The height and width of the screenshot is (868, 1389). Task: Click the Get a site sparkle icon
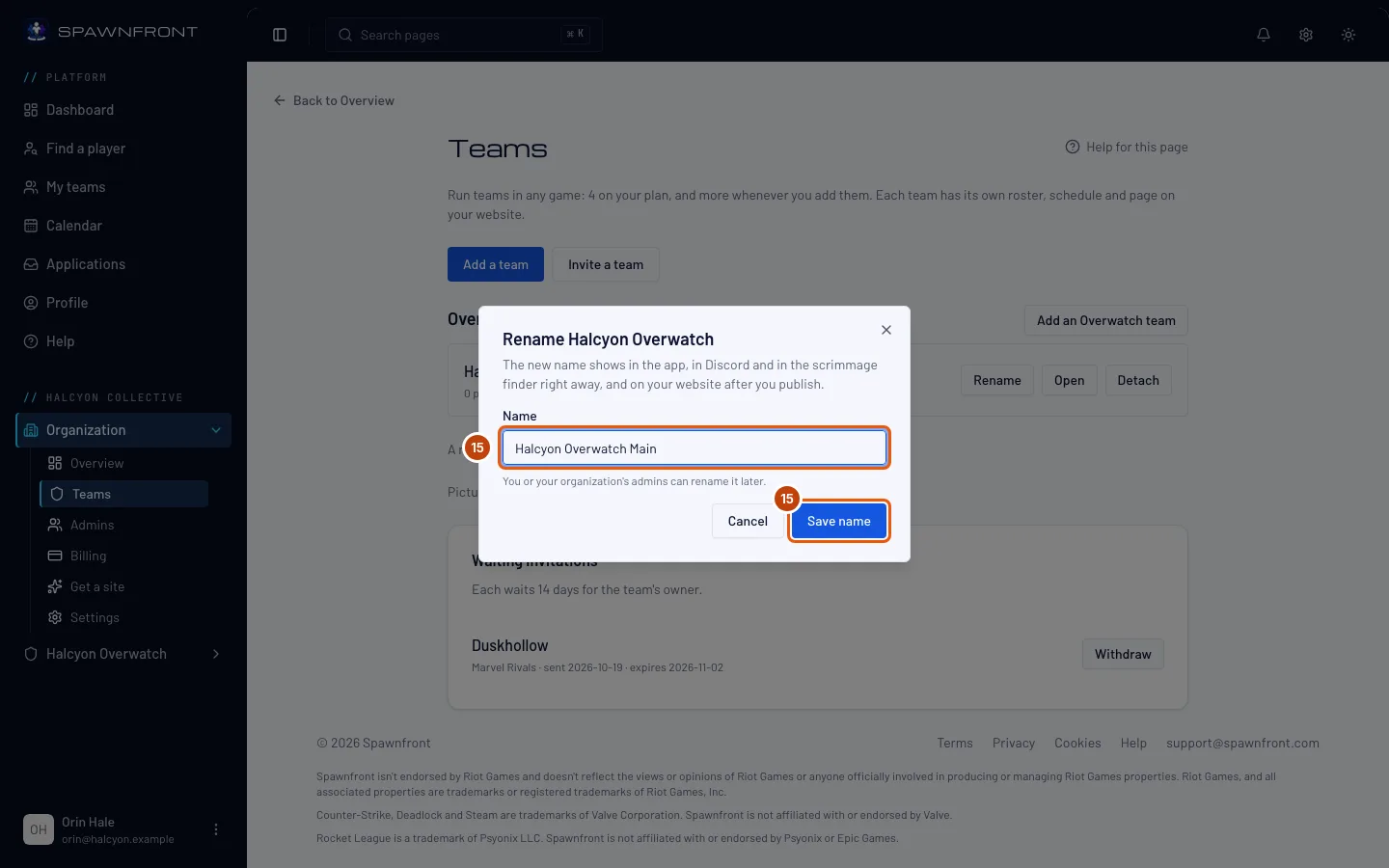click(x=55, y=586)
